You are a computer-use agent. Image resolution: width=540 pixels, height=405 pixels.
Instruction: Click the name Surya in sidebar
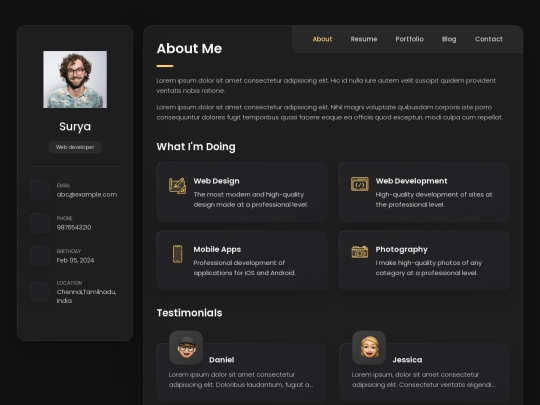(75, 126)
